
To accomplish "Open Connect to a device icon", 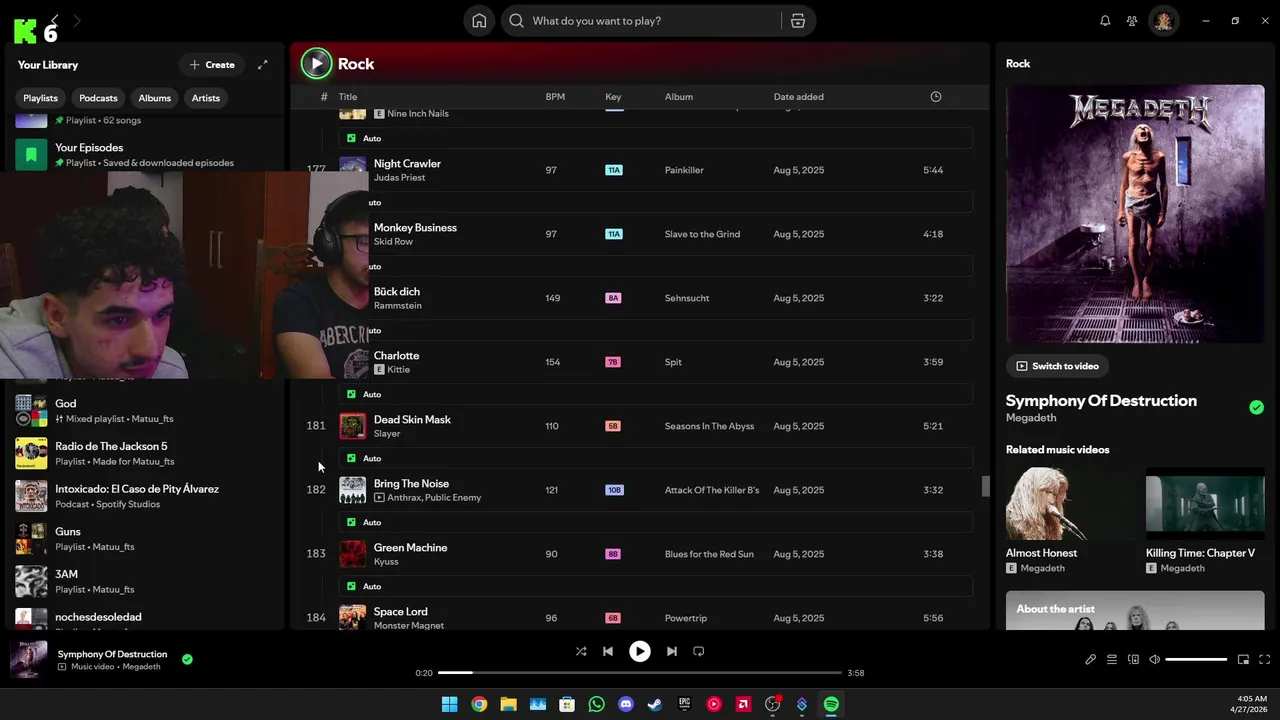I will coord(1133,659).
